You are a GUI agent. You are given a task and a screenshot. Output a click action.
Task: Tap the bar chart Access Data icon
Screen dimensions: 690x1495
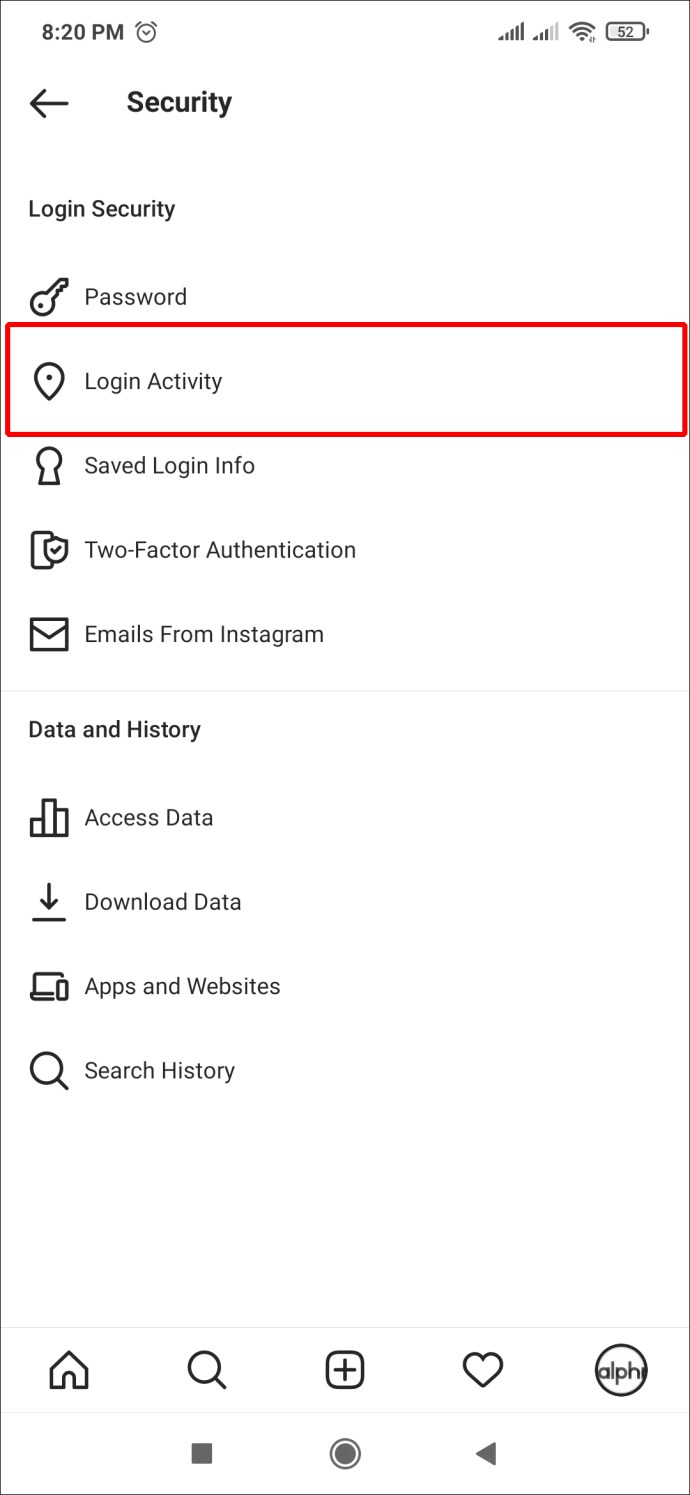point(49,818)
